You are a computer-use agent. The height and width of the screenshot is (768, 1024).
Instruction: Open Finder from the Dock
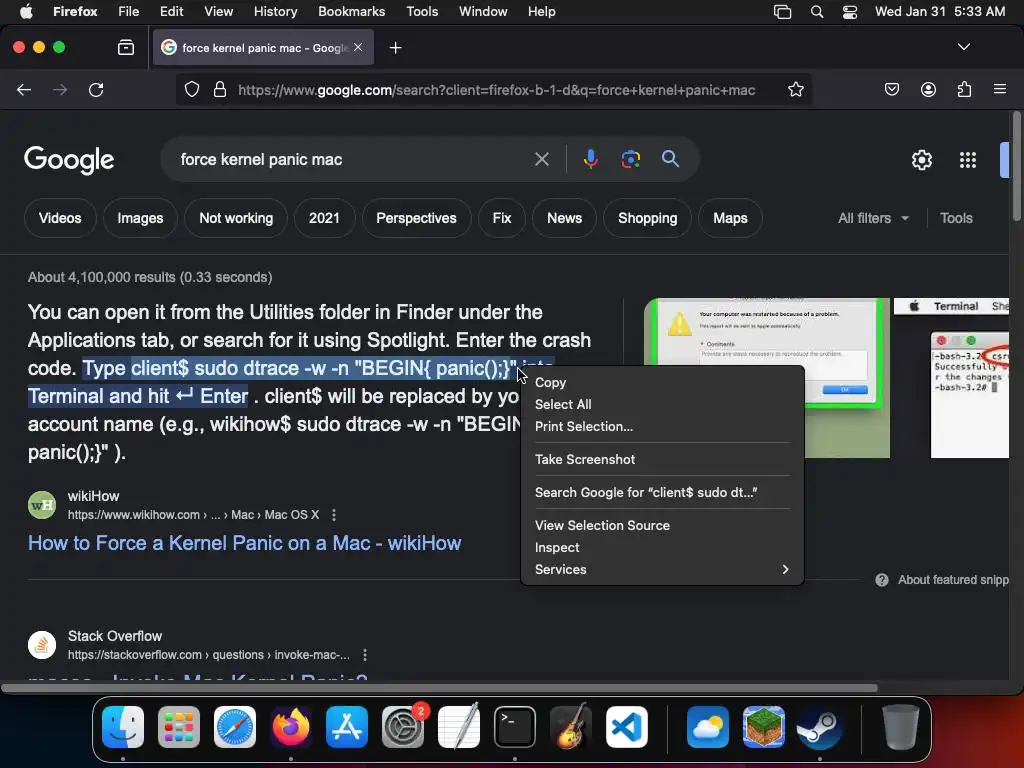[123, 727]
